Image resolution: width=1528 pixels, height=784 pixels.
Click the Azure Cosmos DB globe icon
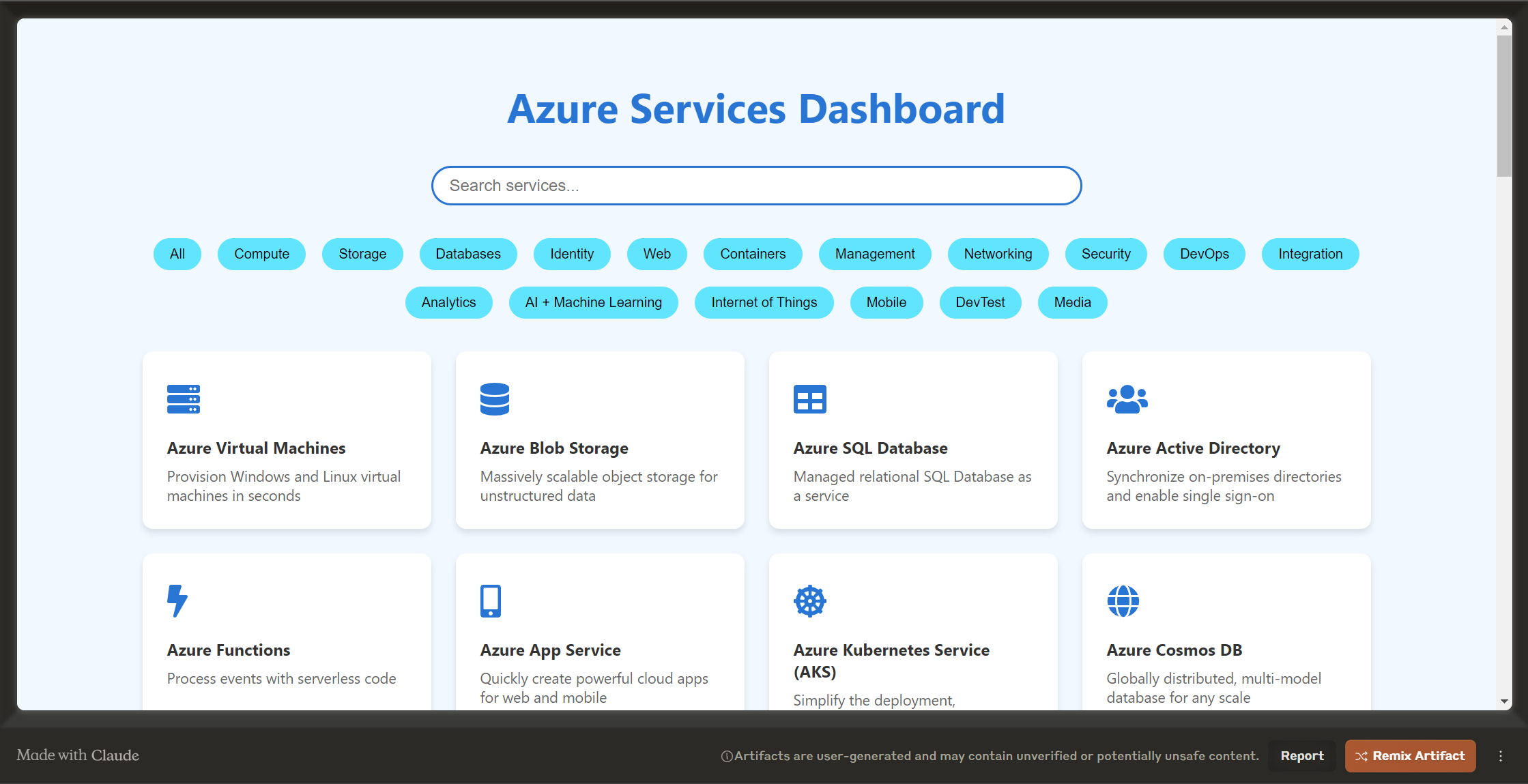[x=1122, y=600]
